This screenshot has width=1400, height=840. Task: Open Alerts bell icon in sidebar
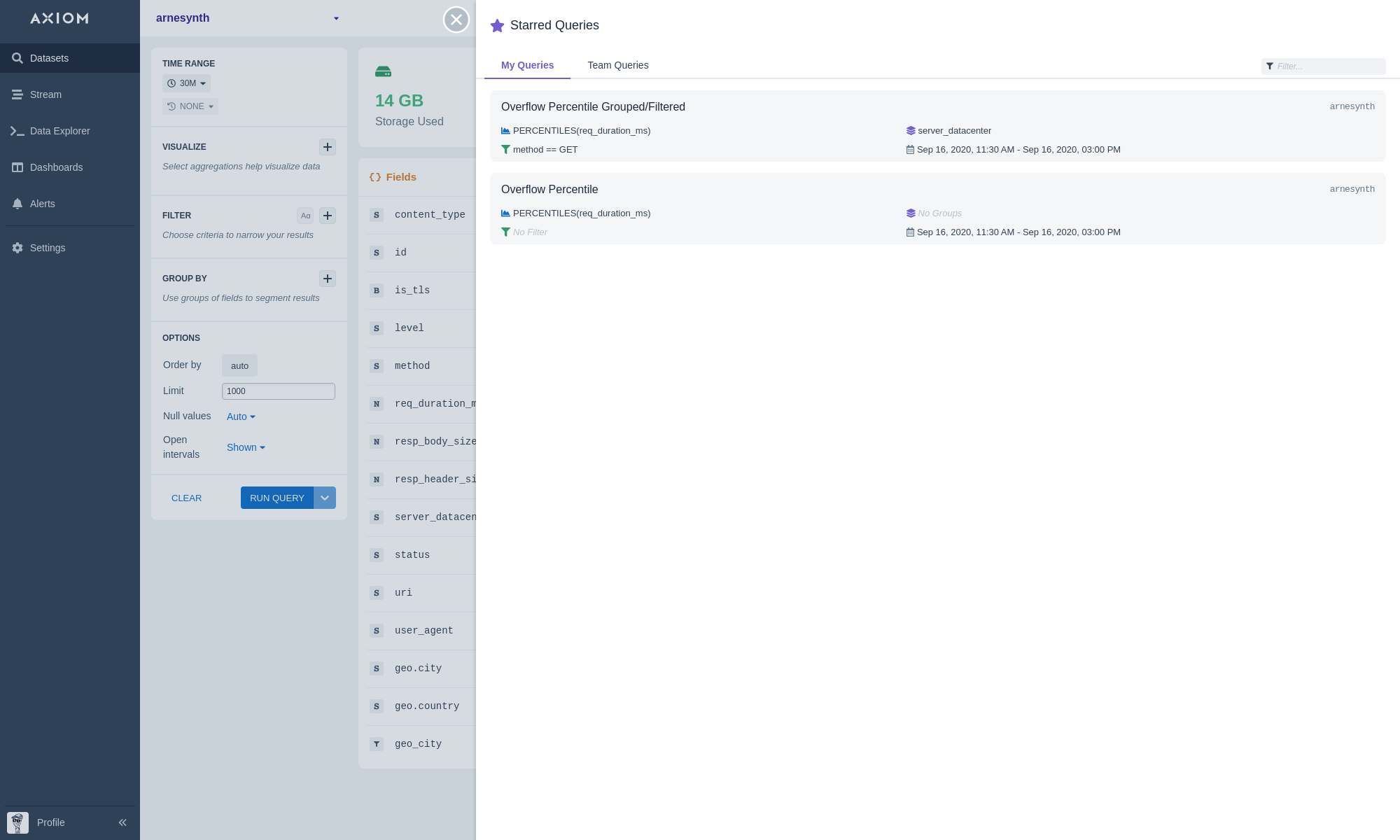point(17,204)
